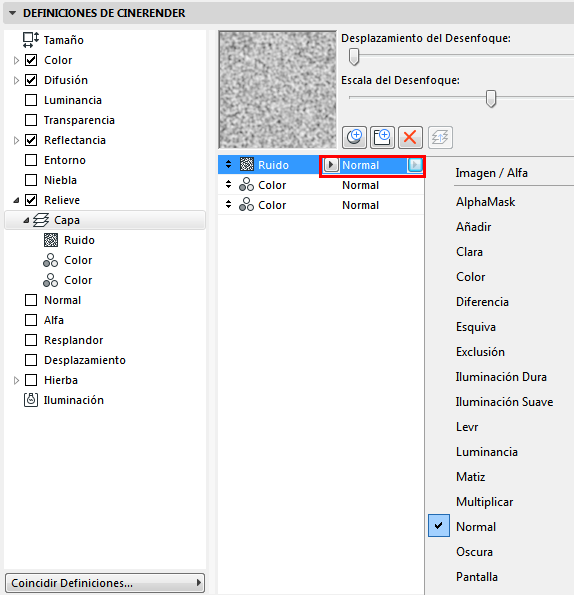Choose Pantalla blend mode

(477, 577)
